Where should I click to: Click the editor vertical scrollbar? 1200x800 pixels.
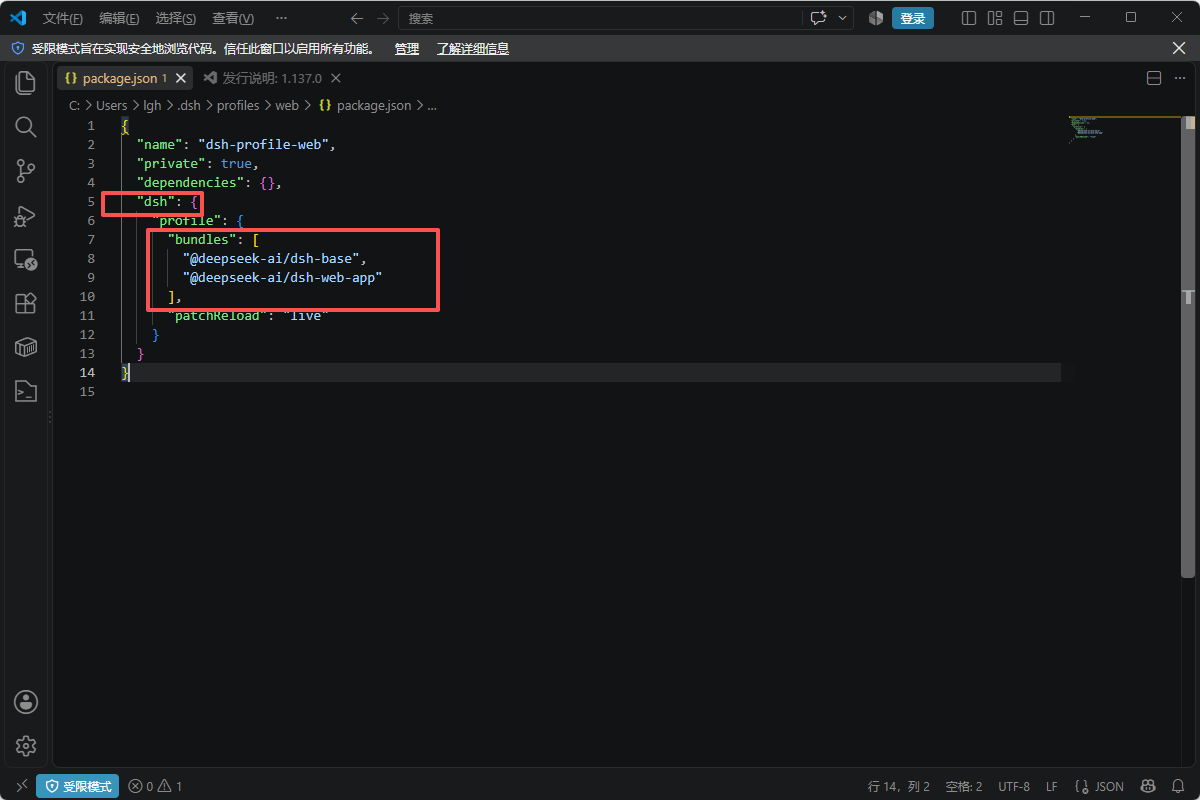pos(1188,347)
